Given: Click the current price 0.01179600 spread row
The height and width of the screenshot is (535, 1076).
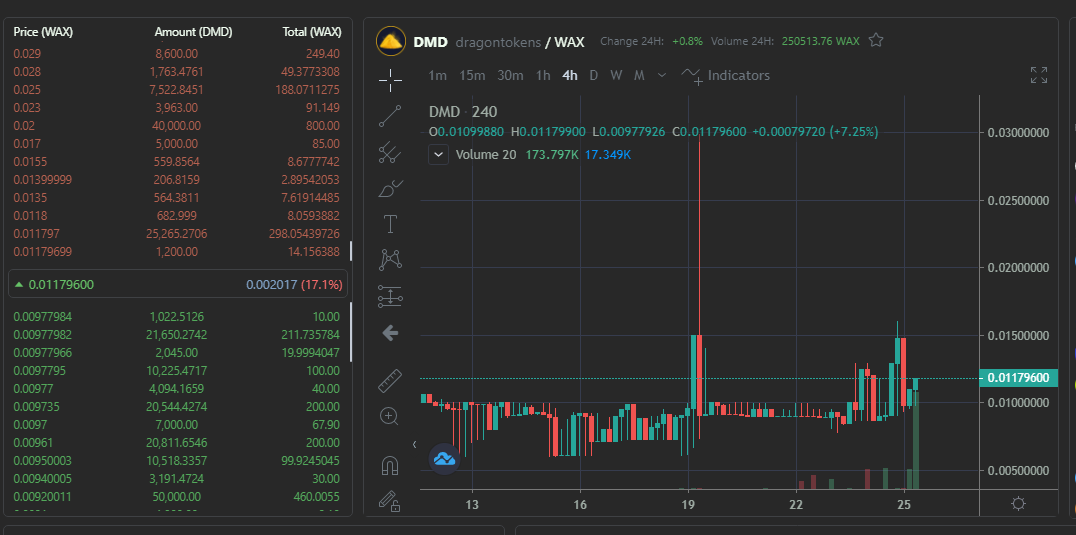Looking at the screenshot, I should pos(178,285).
